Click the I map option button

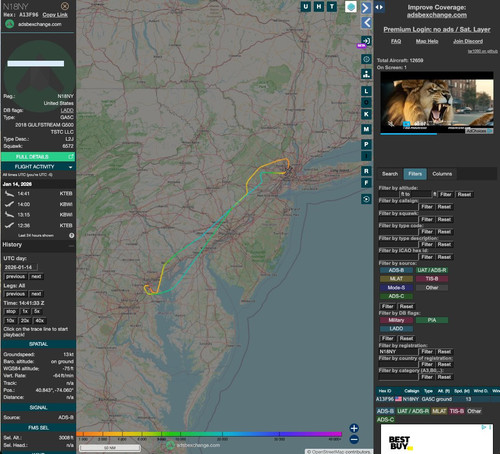[366, 156]
